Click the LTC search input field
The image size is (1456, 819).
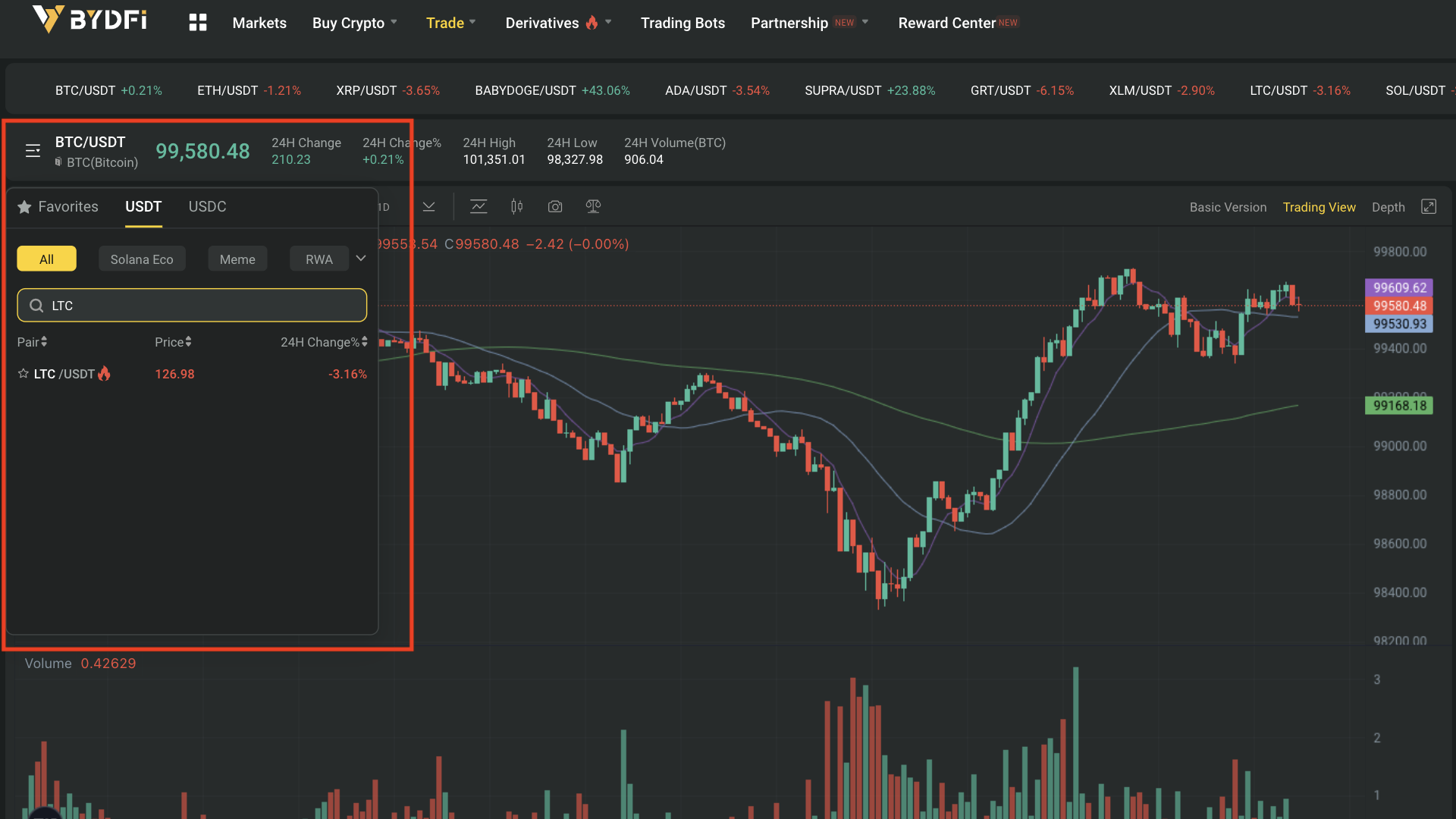190,305
